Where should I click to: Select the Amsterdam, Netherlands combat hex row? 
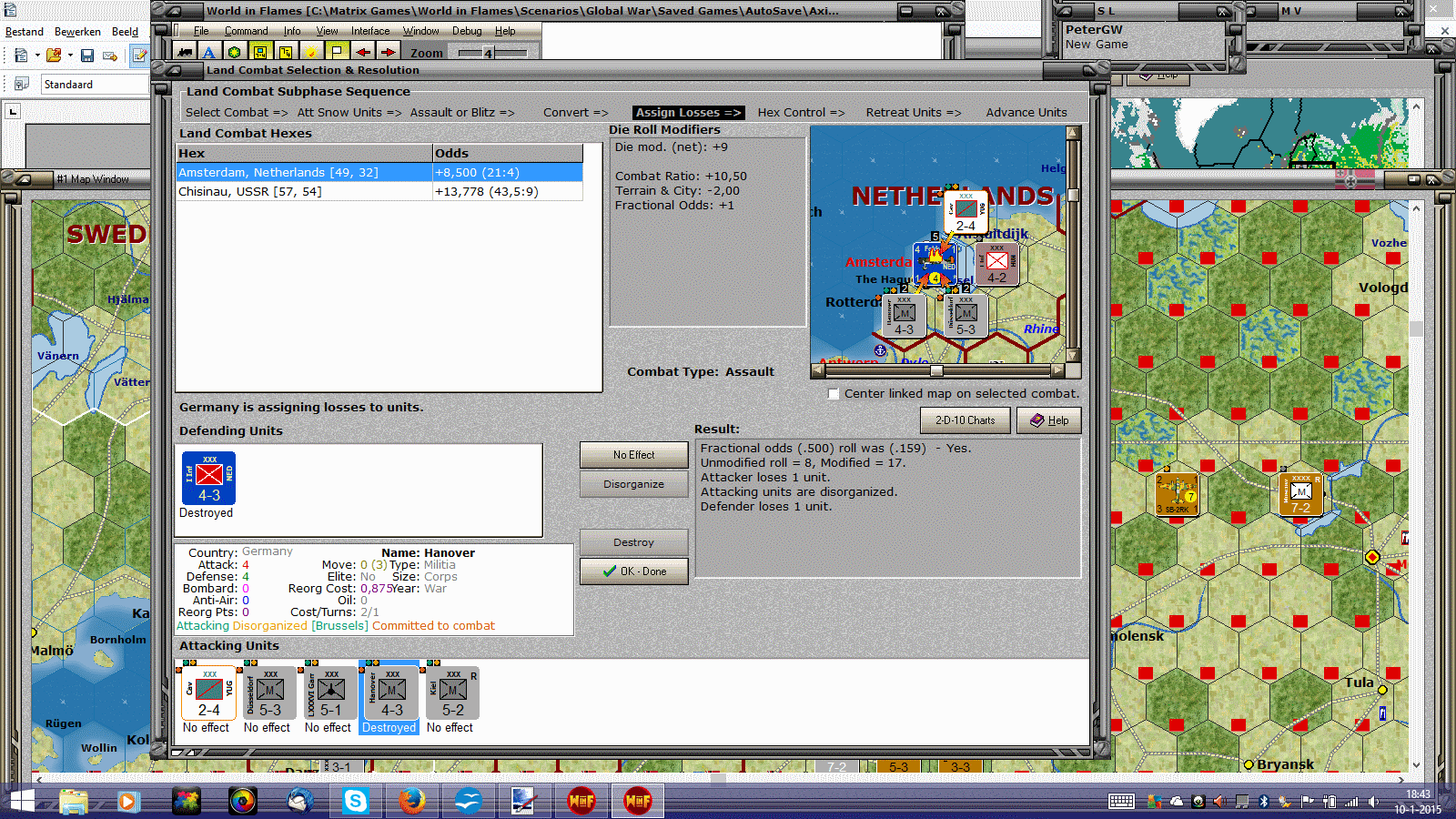pyautogui.click(x=379, y=173)
